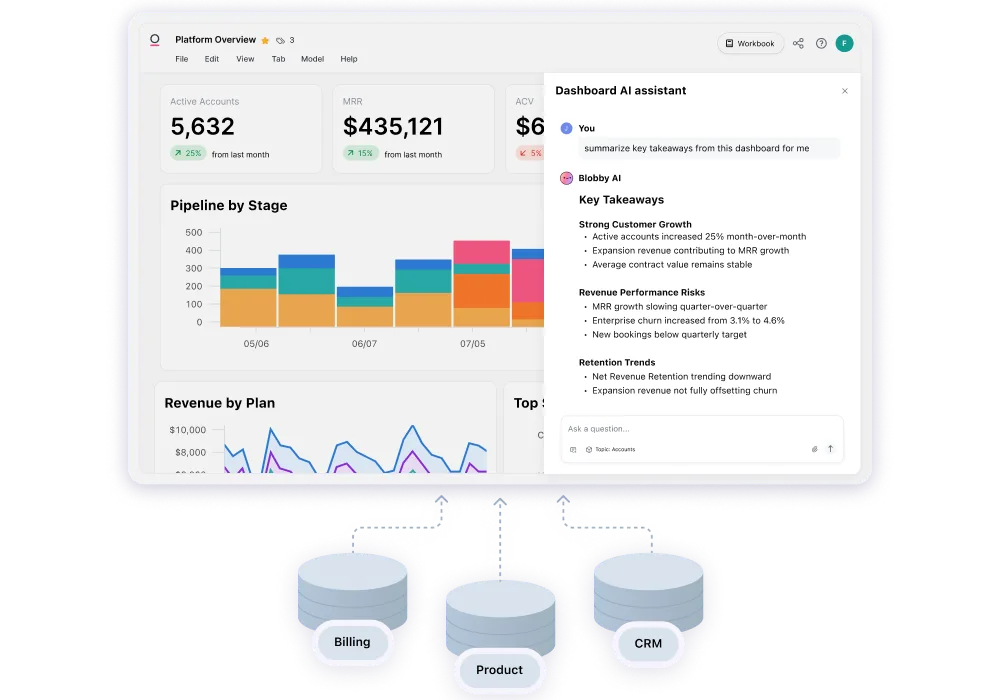
Task: Open the Help menu
Action: click(349, 59)
